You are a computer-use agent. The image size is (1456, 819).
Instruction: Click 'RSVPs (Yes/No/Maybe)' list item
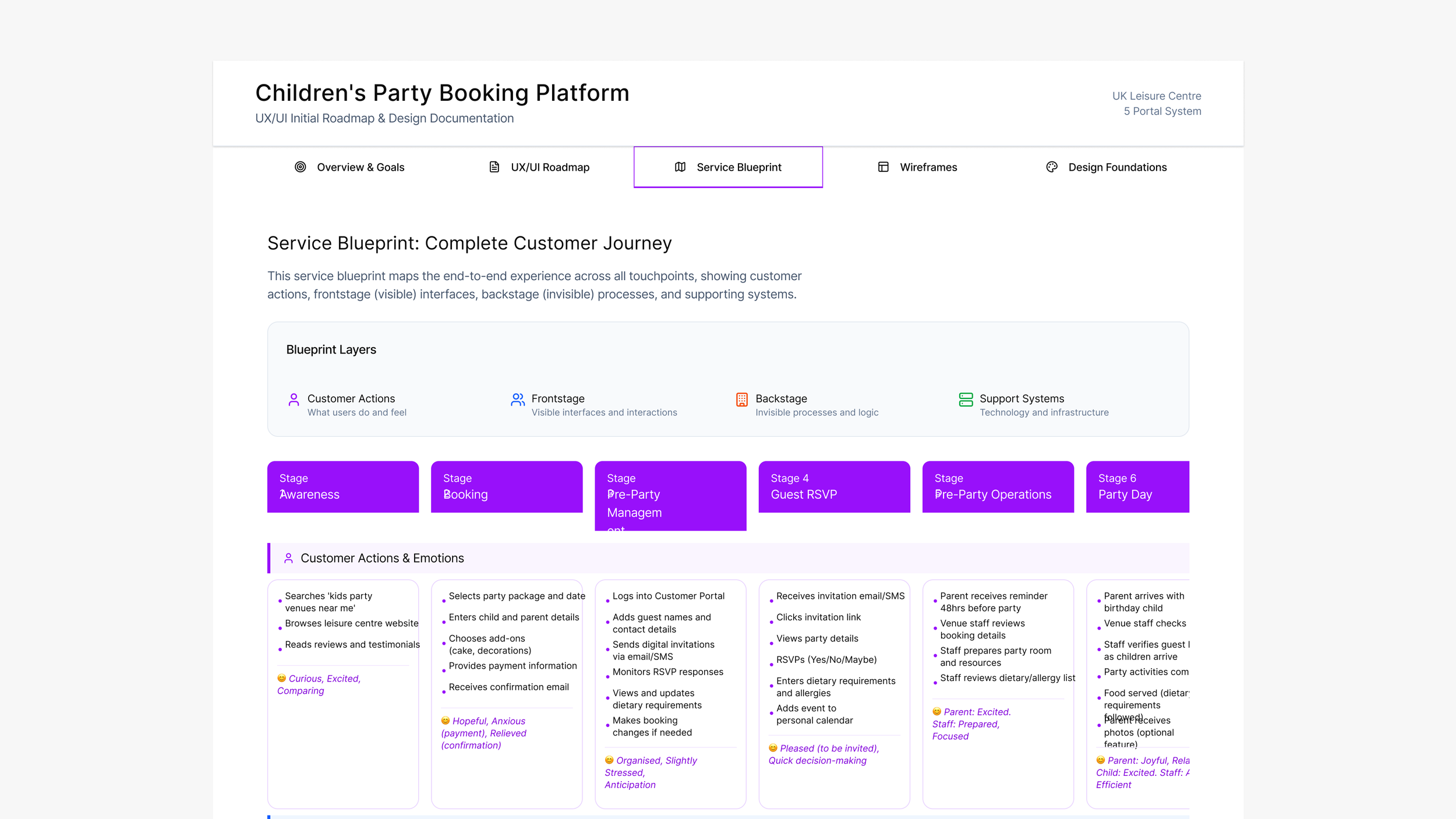[826, 660]
